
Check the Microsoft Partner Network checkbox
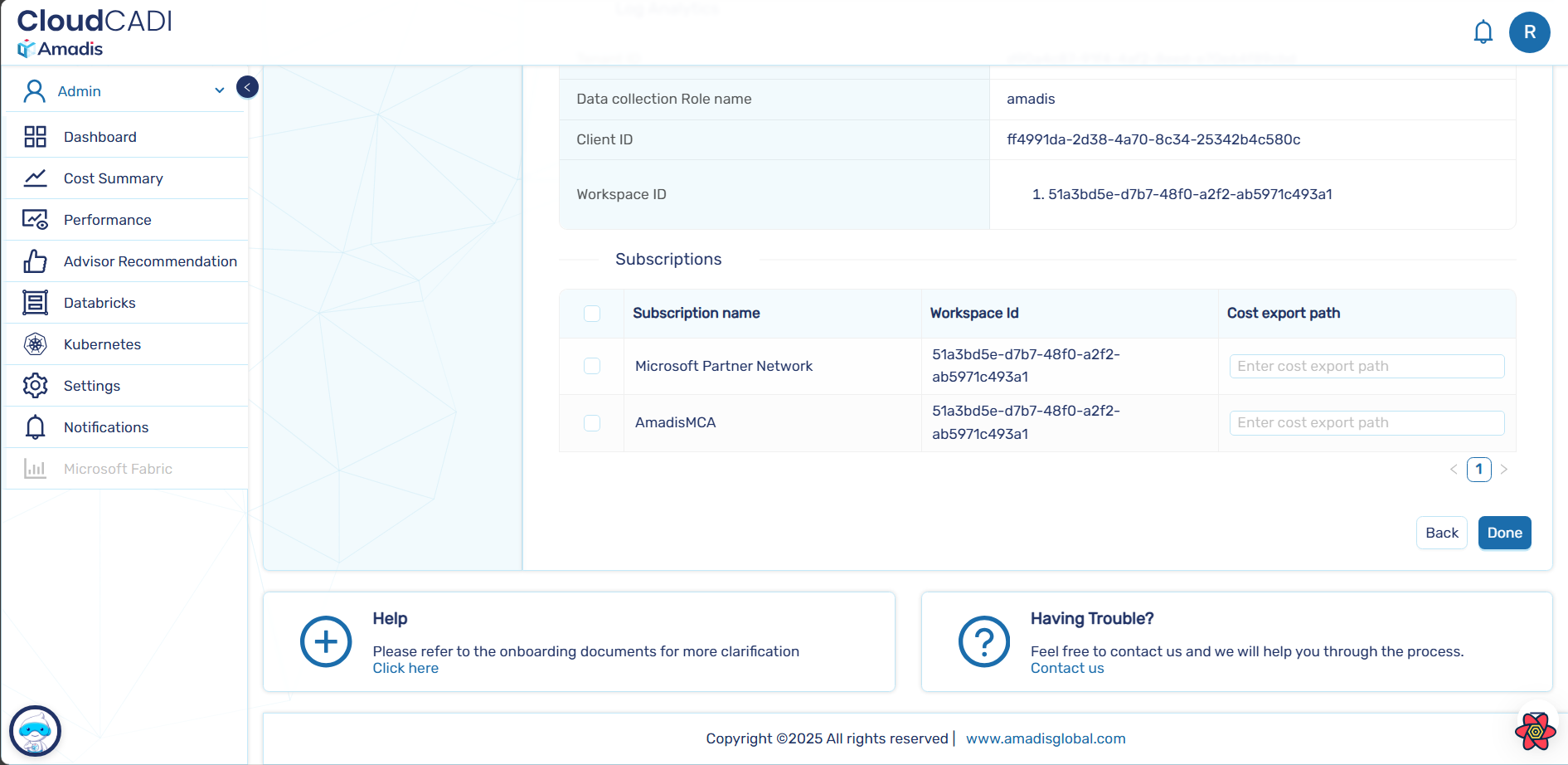tap(592, 366)
